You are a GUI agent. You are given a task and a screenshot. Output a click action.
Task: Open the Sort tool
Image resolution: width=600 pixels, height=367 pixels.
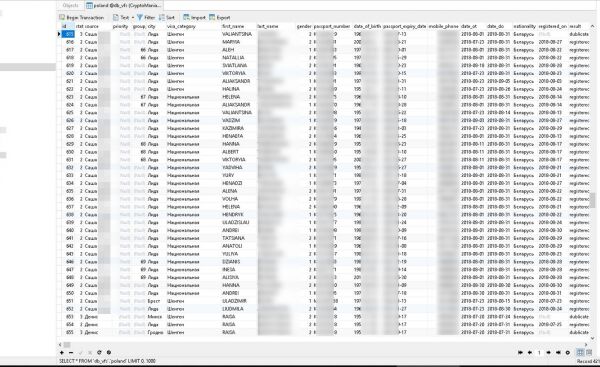pos(167,18)
